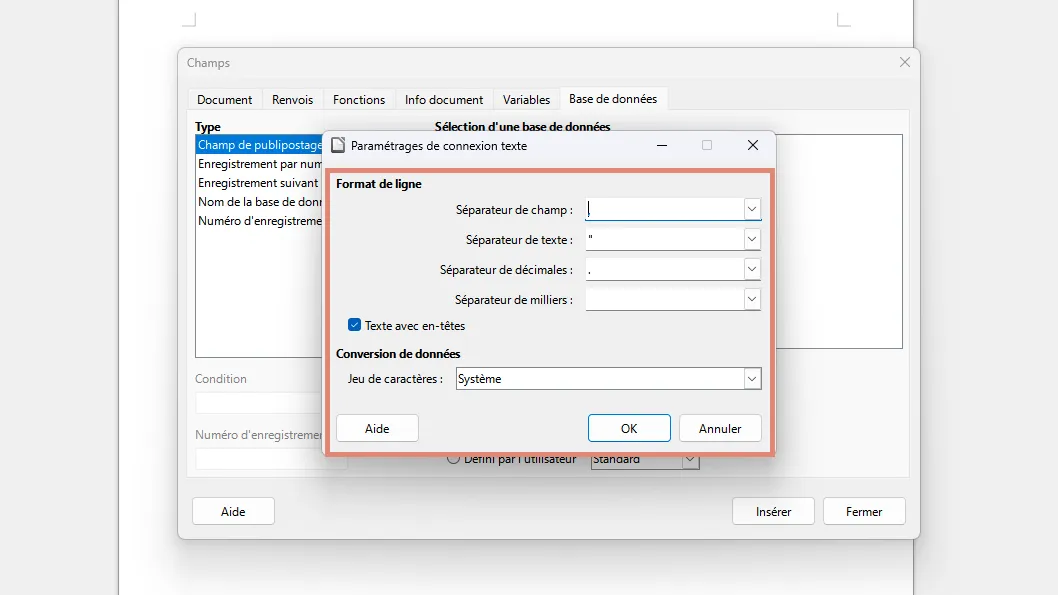Viewport: 1058px width, 595px height.
Task: Click Aide button in Champs dialog
Action: [x=233, y=511]
